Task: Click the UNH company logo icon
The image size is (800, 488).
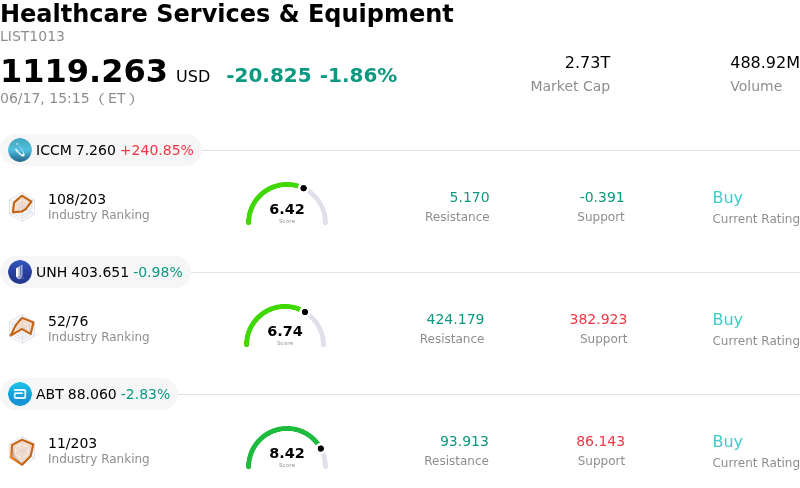Action: pos(20,272)
